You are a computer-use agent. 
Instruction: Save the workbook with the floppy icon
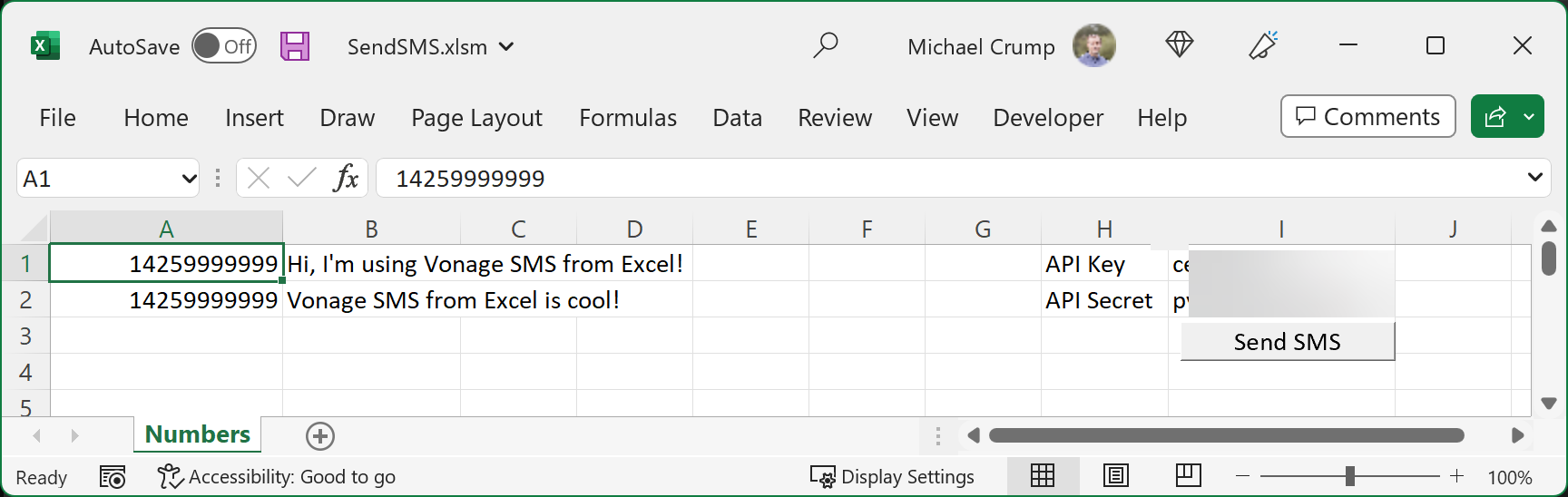tap(295, 46)
